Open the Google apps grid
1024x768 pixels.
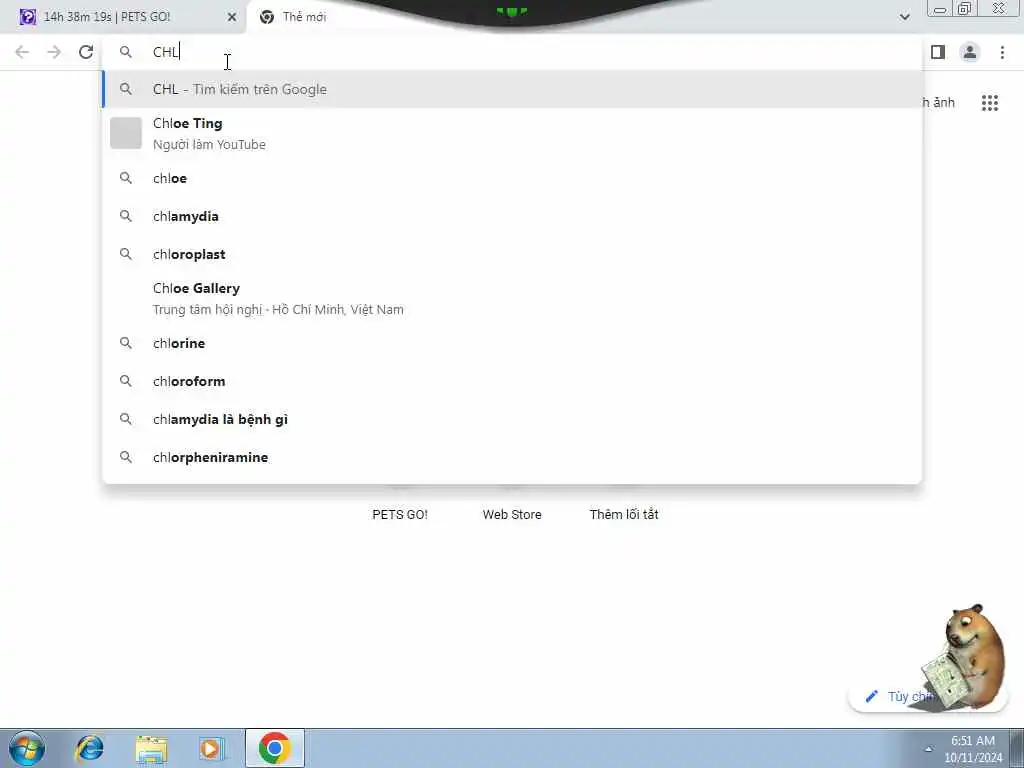(989, 103)
